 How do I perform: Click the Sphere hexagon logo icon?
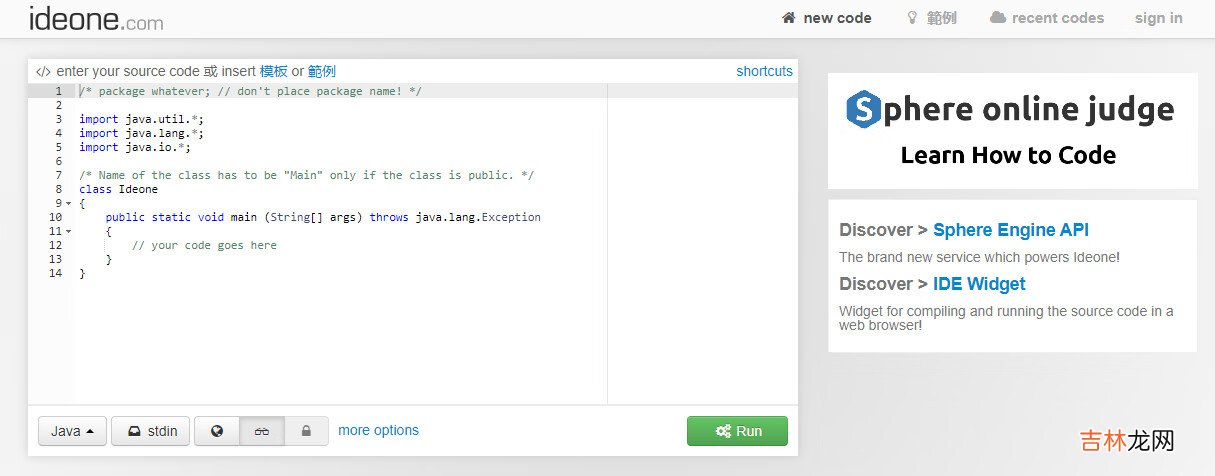tap(863, 109)
